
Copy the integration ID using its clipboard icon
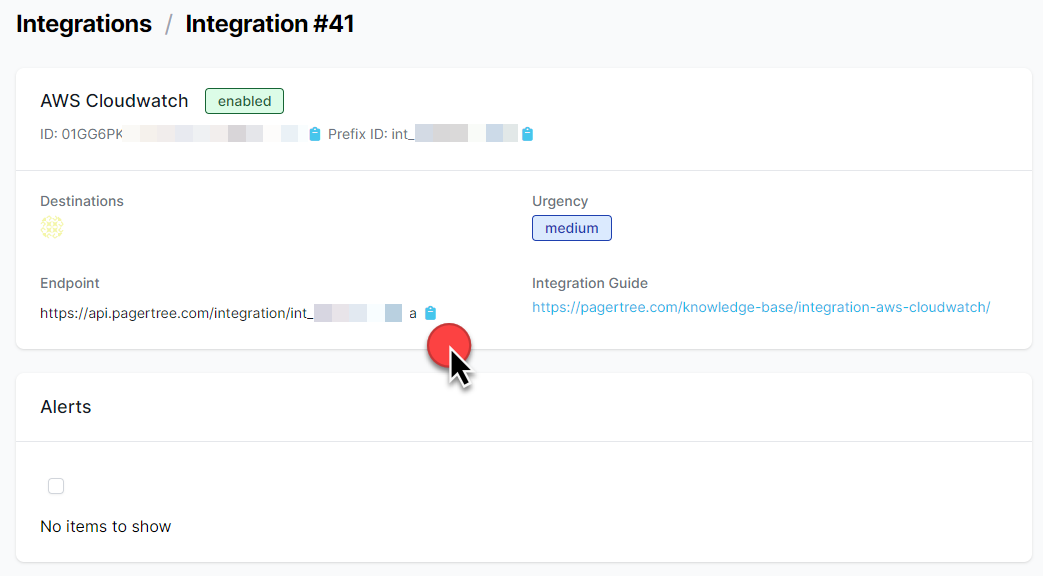[x=313, y=133]
